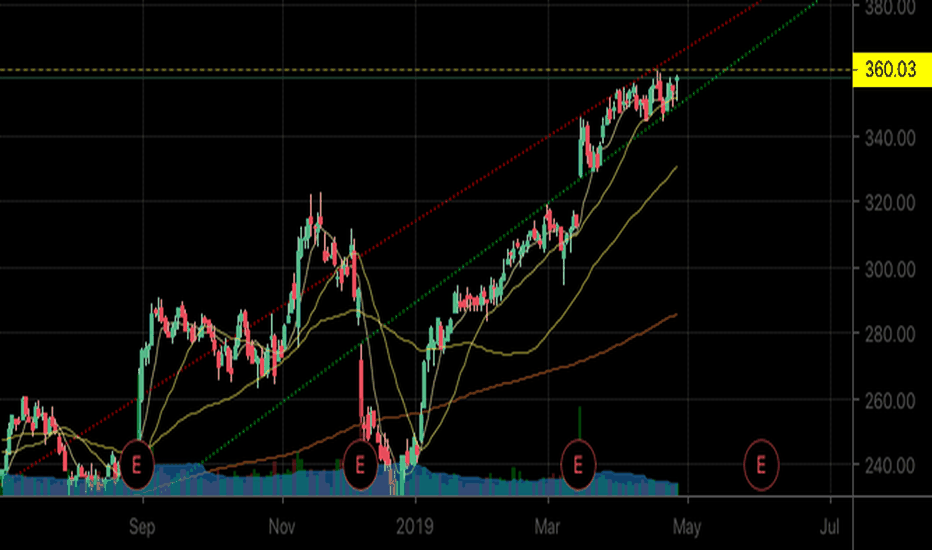Click the 2019 date axis label
The width and height of the screenshot is (932, 550).
click(x=415, y=527)
